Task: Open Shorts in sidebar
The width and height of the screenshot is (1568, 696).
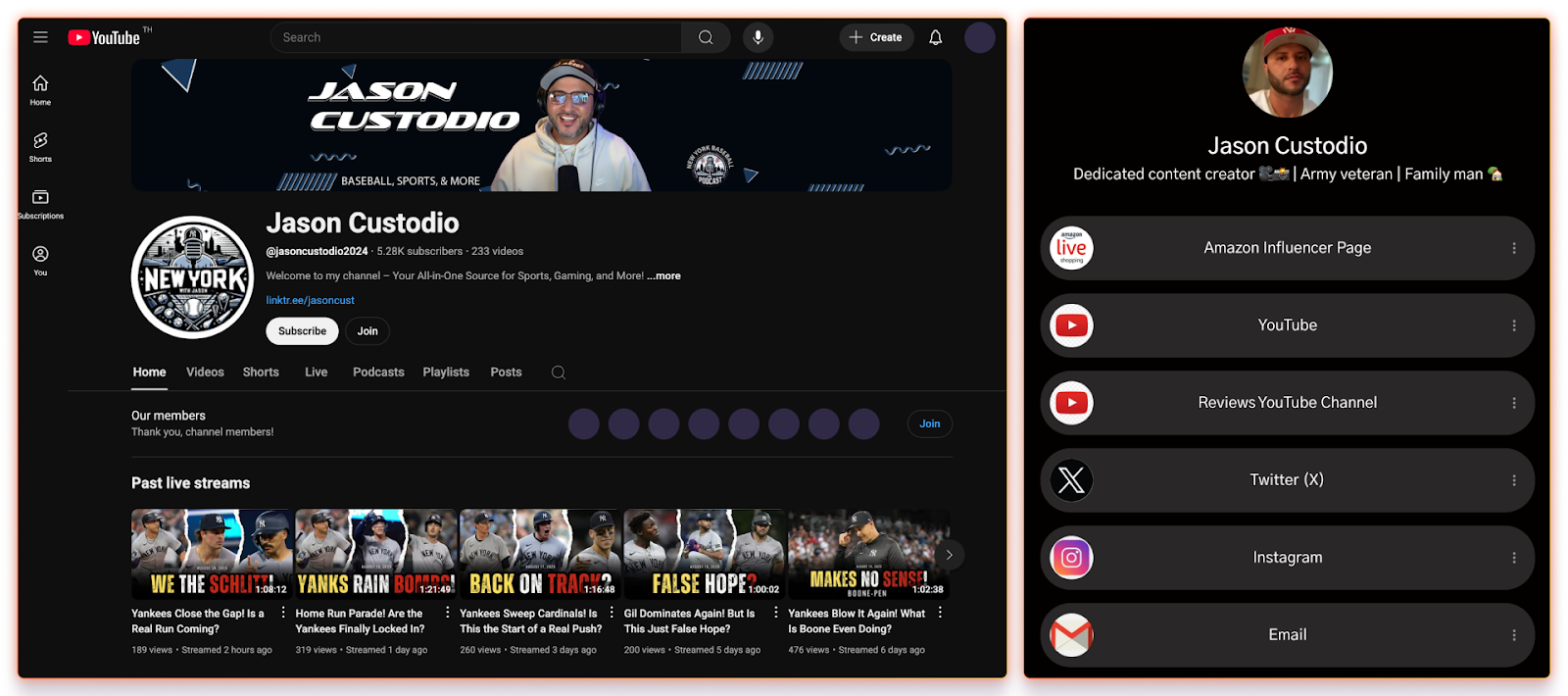Action: coord(40,146)
